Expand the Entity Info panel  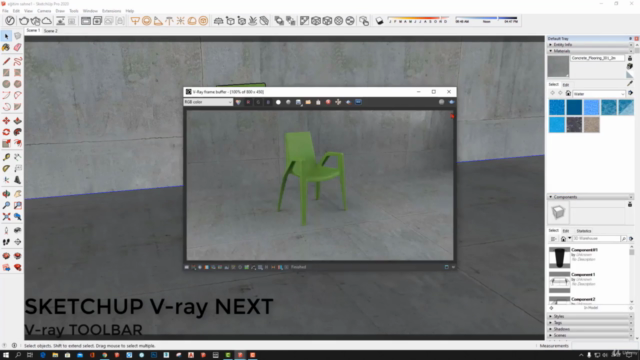pos(590,44)
